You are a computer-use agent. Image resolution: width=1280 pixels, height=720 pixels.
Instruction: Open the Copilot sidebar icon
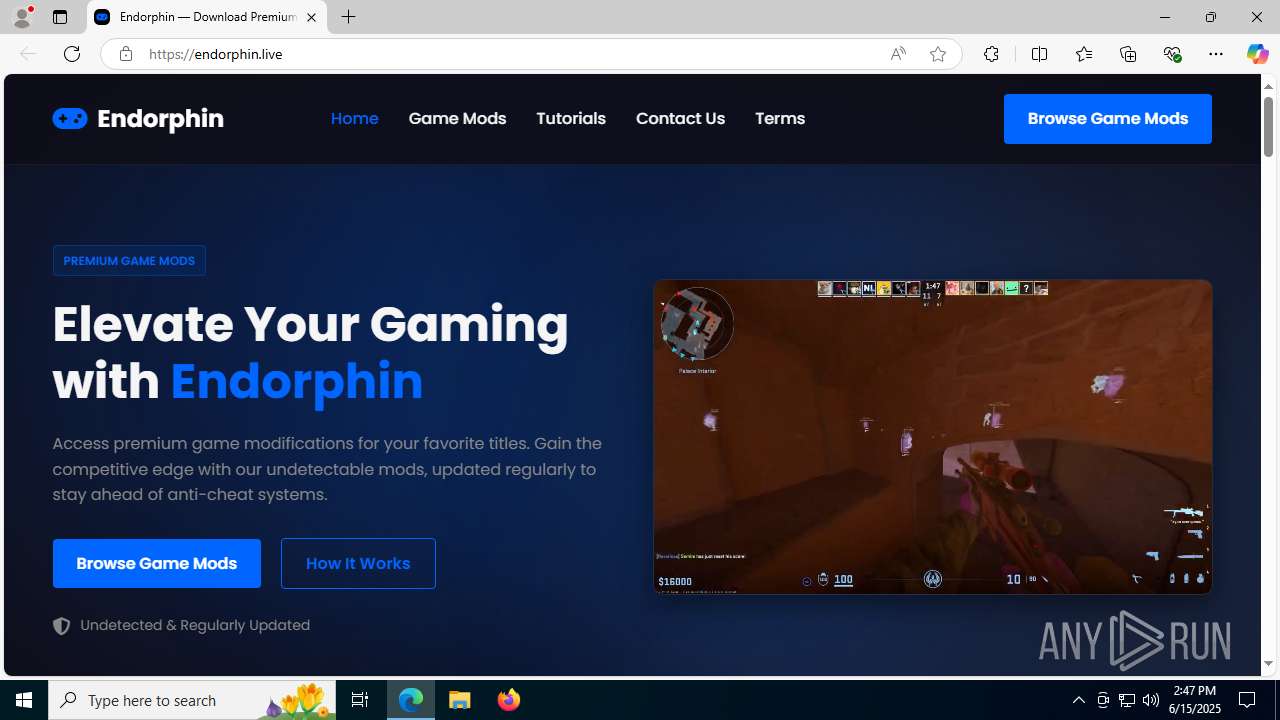point(1257,54)
